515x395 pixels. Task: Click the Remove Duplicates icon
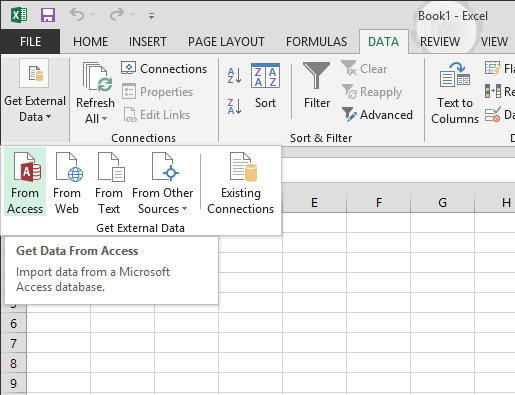(493, 91)
